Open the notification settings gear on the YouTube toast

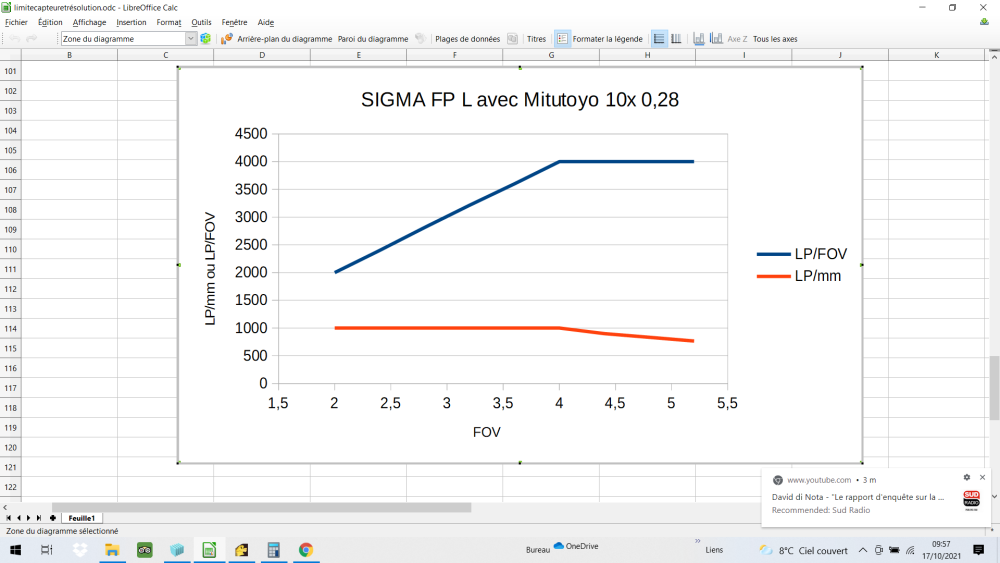(x=967, y=478)
